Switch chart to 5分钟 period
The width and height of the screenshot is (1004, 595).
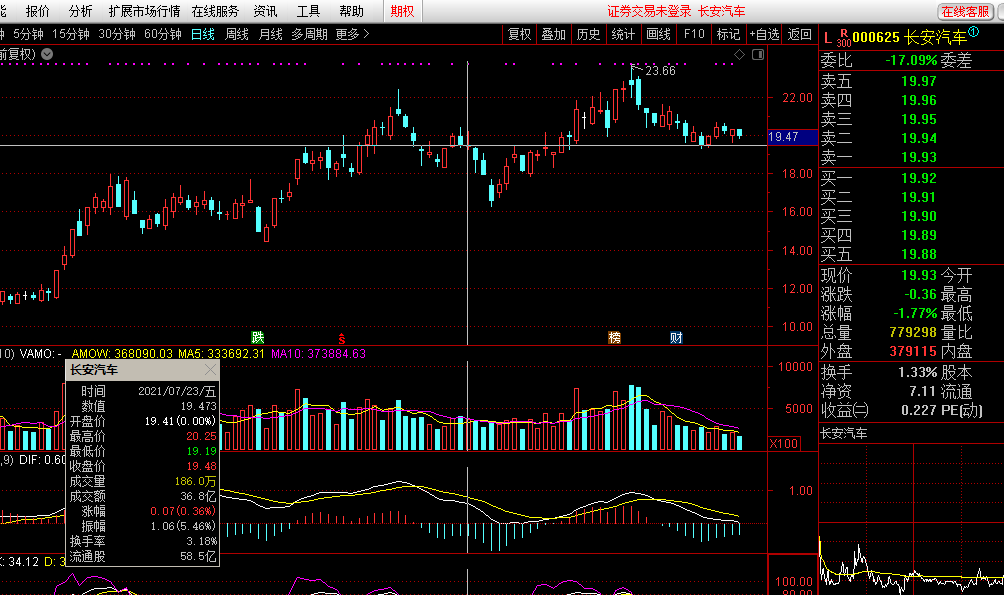[28, 35]
